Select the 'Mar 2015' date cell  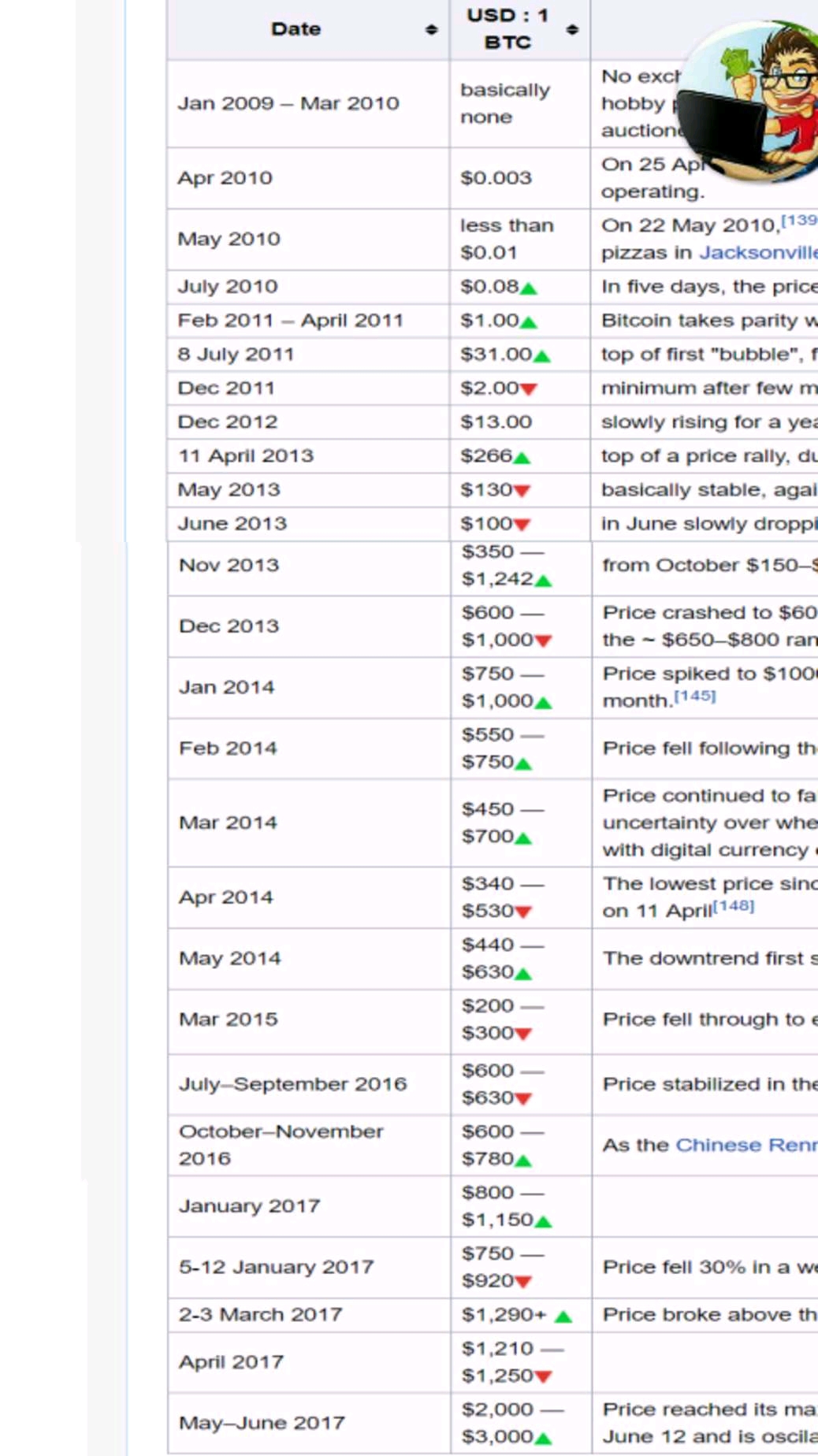pos(309,1020)
